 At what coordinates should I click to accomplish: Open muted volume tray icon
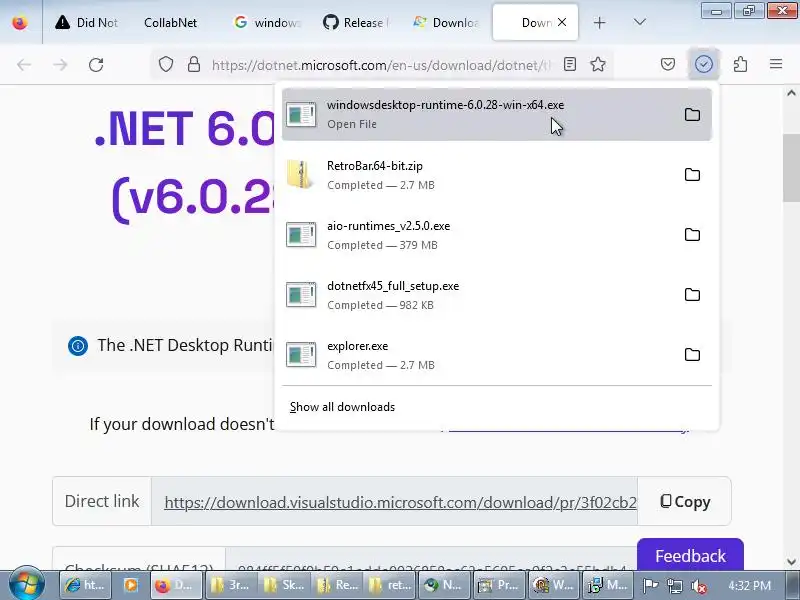click(x=699, y=586)
